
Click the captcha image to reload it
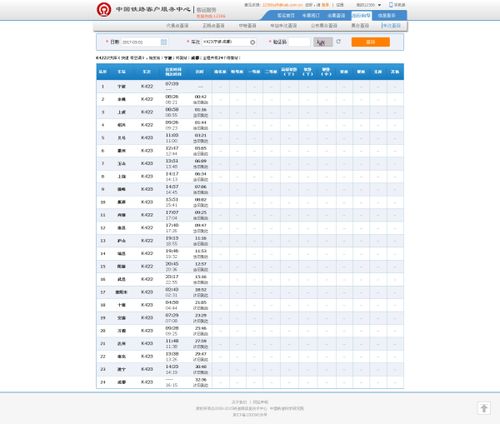(x=323, y=42)
